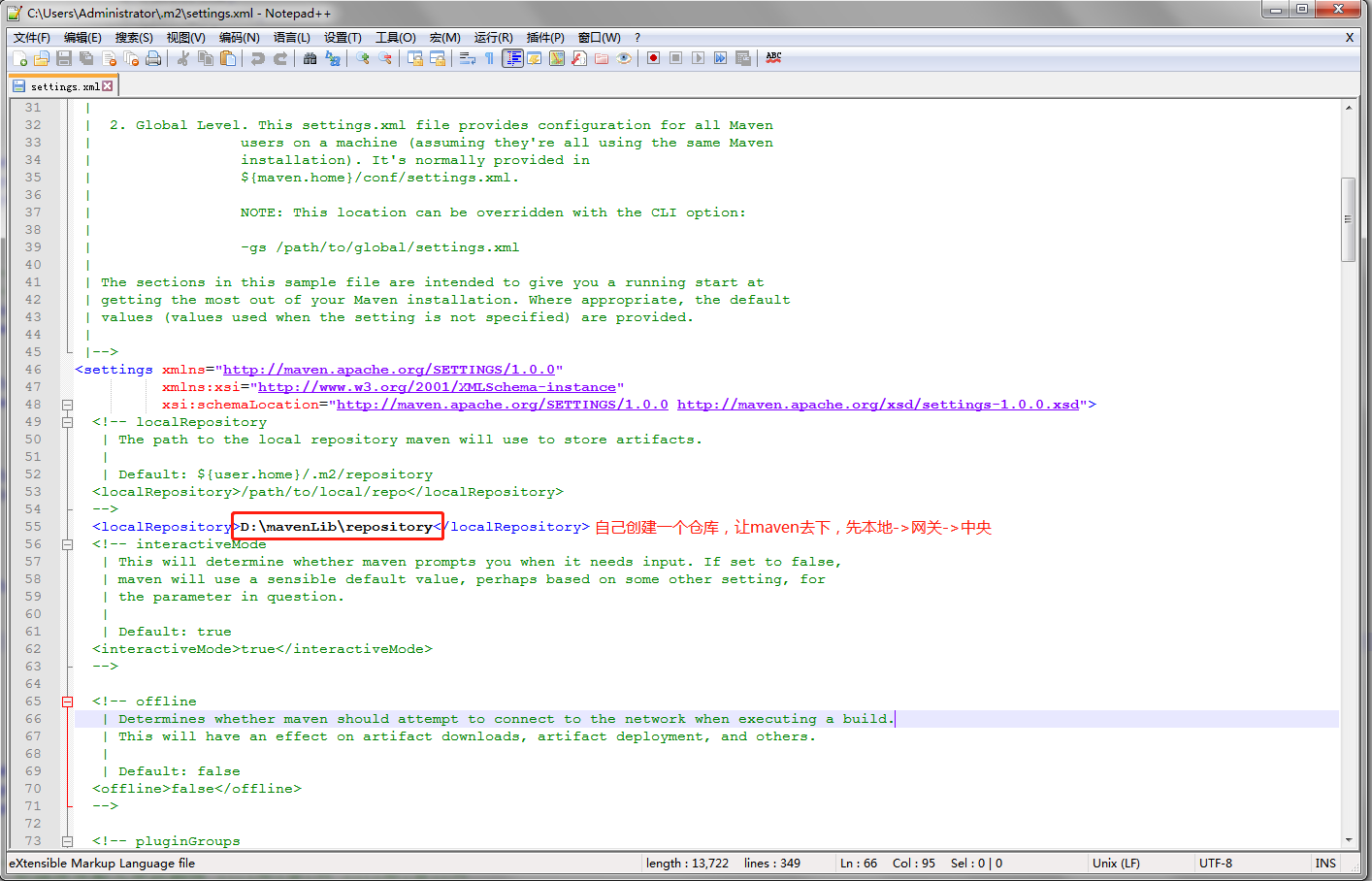Toggle file monitoring eye icon
Image resolution: width=1372 pixels, height=881 pixels.
click(624, 58)
